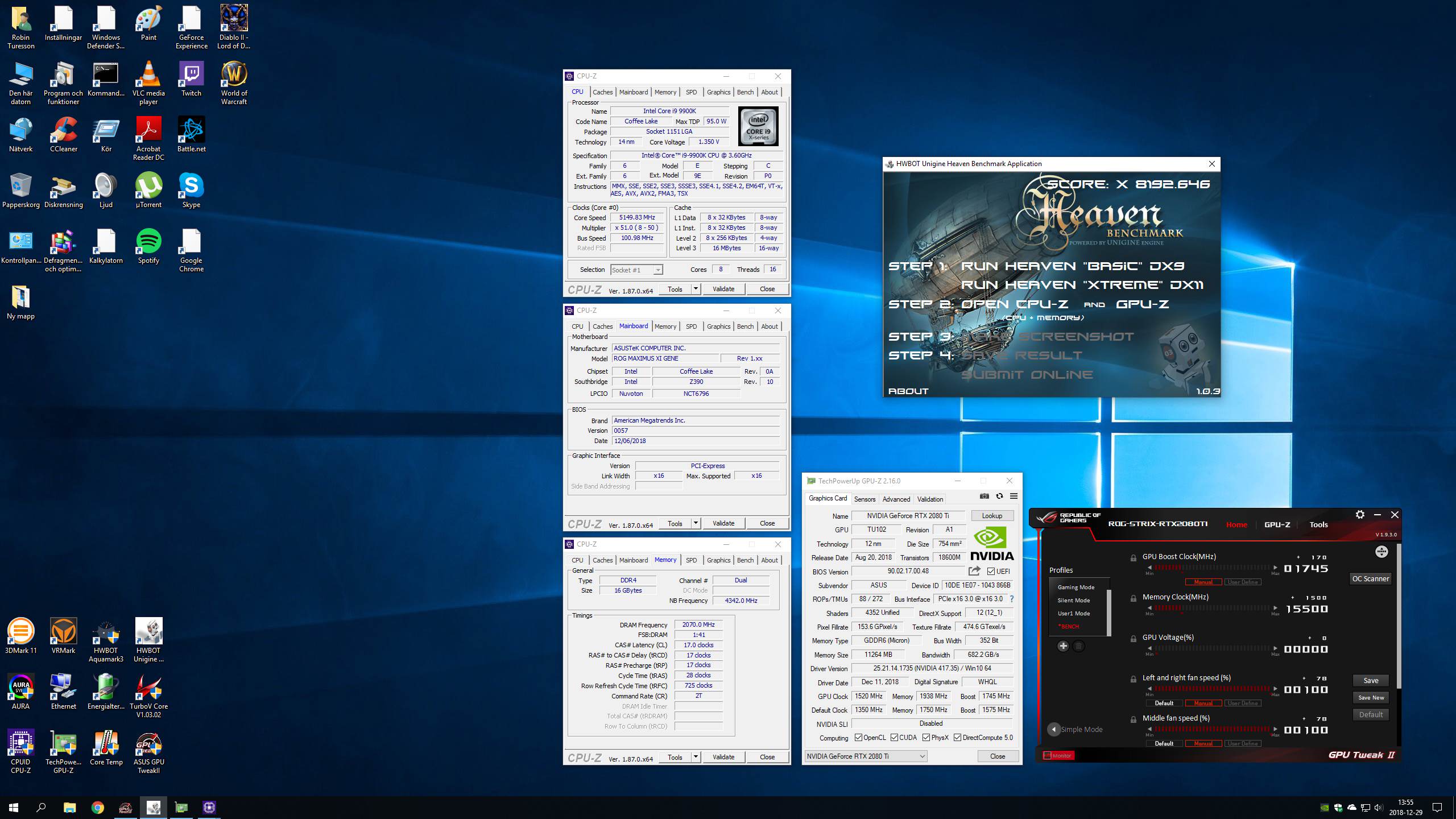Screen dimensions: 1456x819
Task: Select Default for Left and right fan speed
Action: (x=1164, y=703)
